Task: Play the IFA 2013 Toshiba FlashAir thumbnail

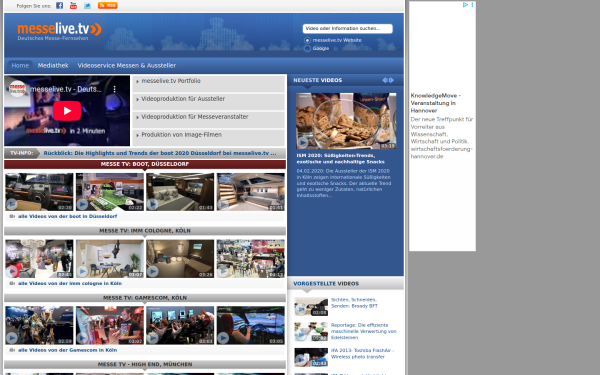Action: [x=311, y=357]
